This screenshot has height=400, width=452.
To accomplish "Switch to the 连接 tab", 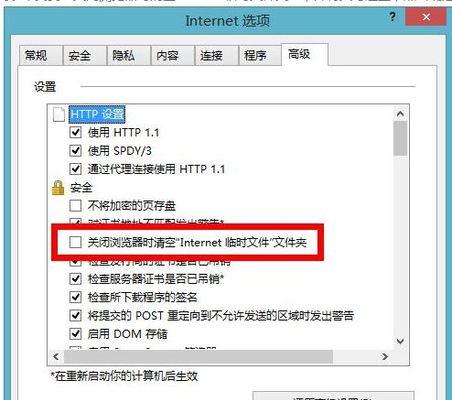I will (216, 55).
